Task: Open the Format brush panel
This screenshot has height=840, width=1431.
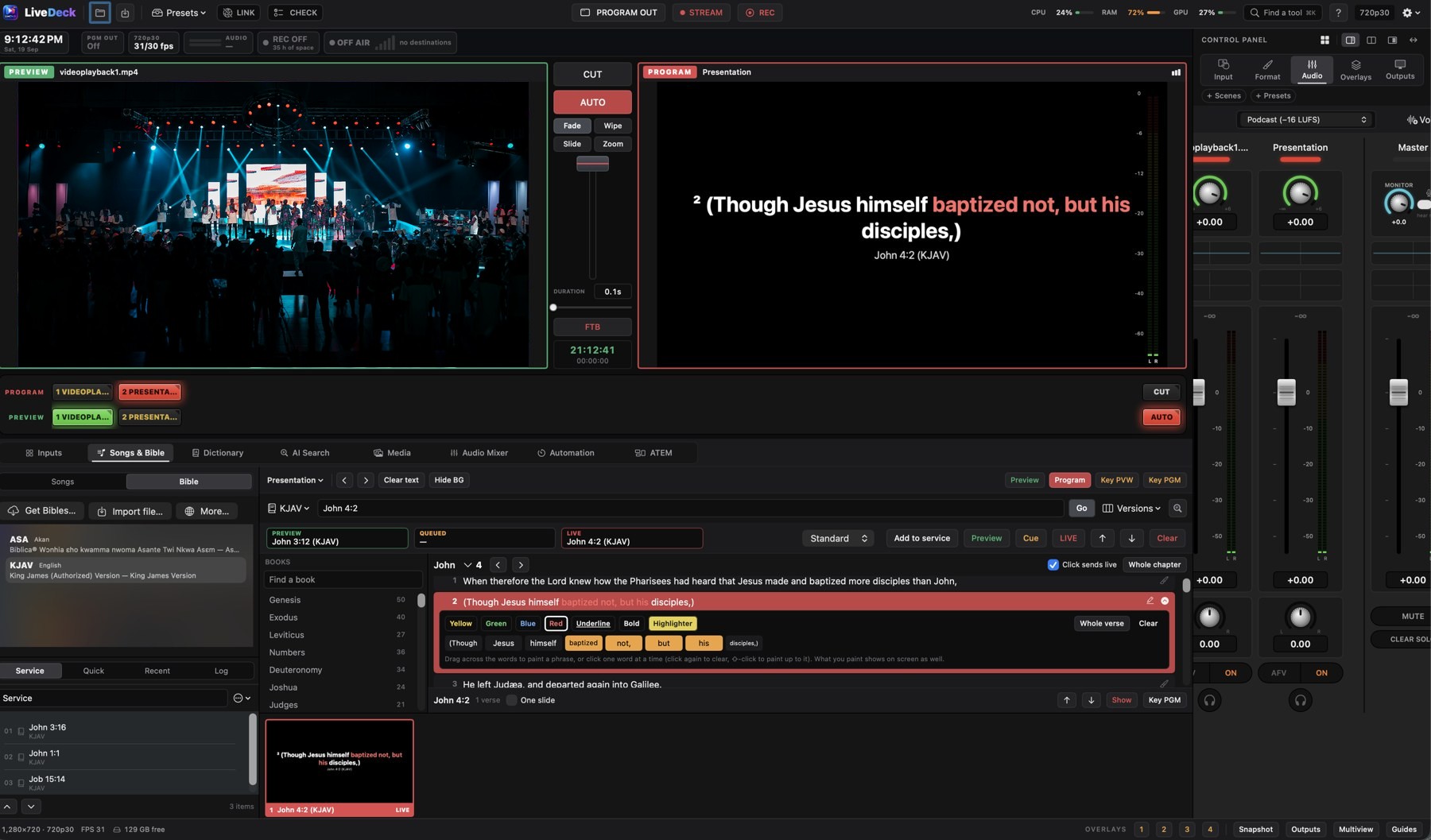Action: pyautogui.click(x=1267, y=70)
